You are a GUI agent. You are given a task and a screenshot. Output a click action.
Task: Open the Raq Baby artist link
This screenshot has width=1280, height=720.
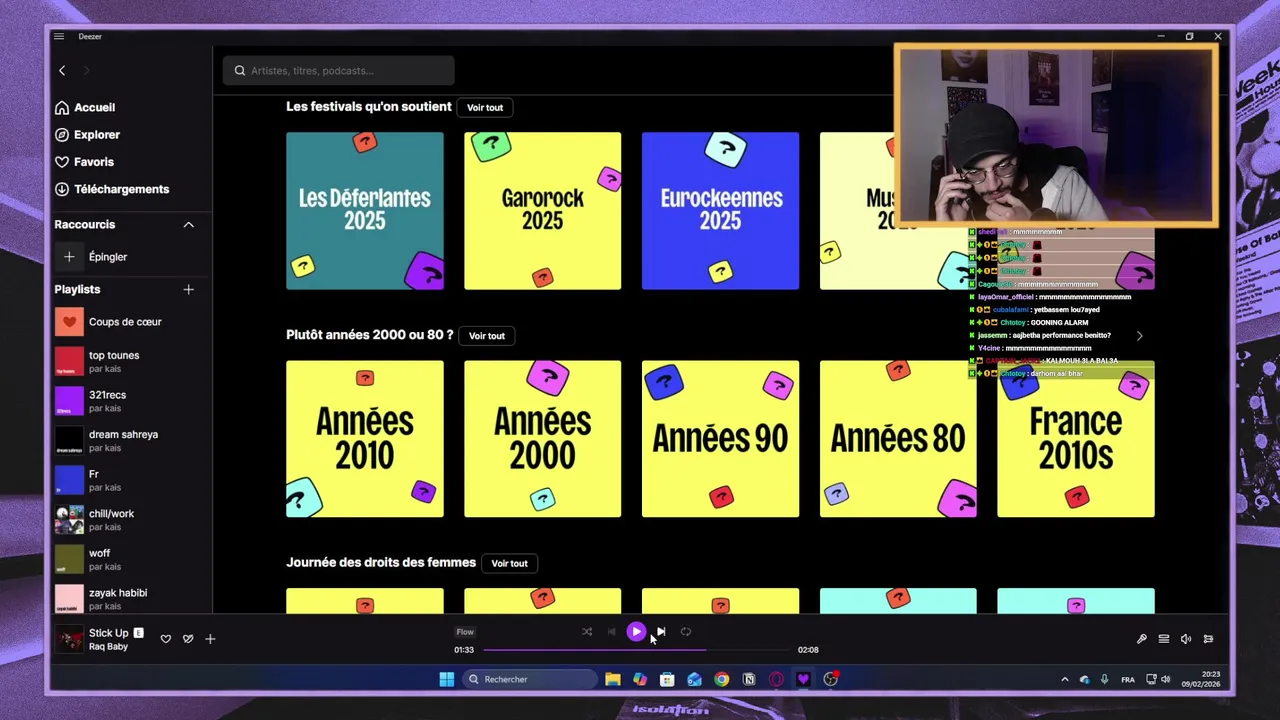(x=108, y=647)
